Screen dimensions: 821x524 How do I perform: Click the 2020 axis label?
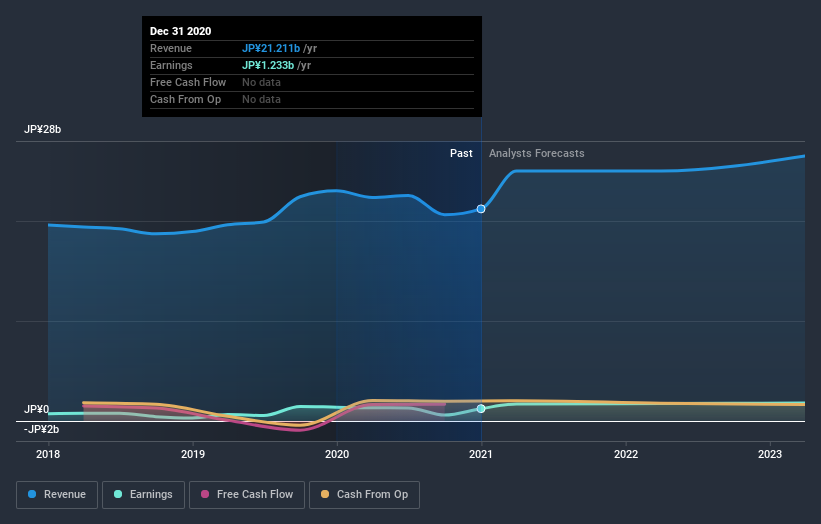[337, 454]
